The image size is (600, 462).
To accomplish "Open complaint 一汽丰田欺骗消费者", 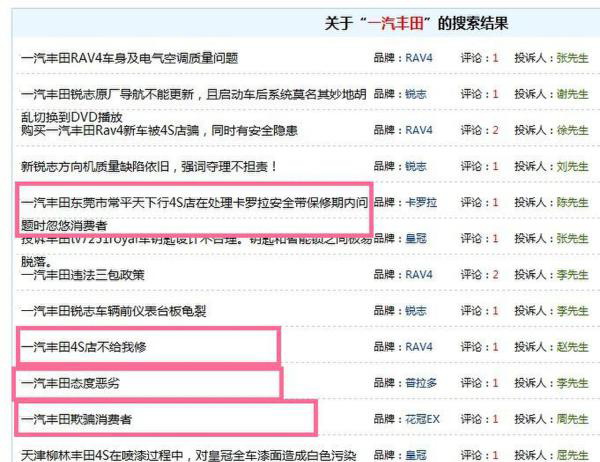I will pos(77,419).
